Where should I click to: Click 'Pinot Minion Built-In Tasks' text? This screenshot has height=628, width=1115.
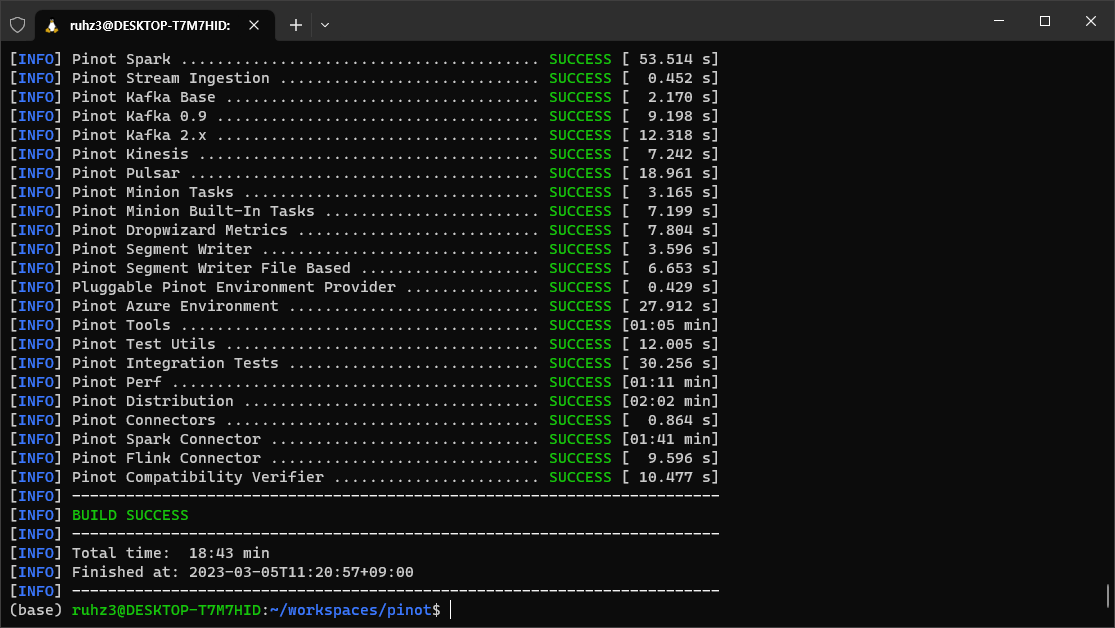pos(193,211)
